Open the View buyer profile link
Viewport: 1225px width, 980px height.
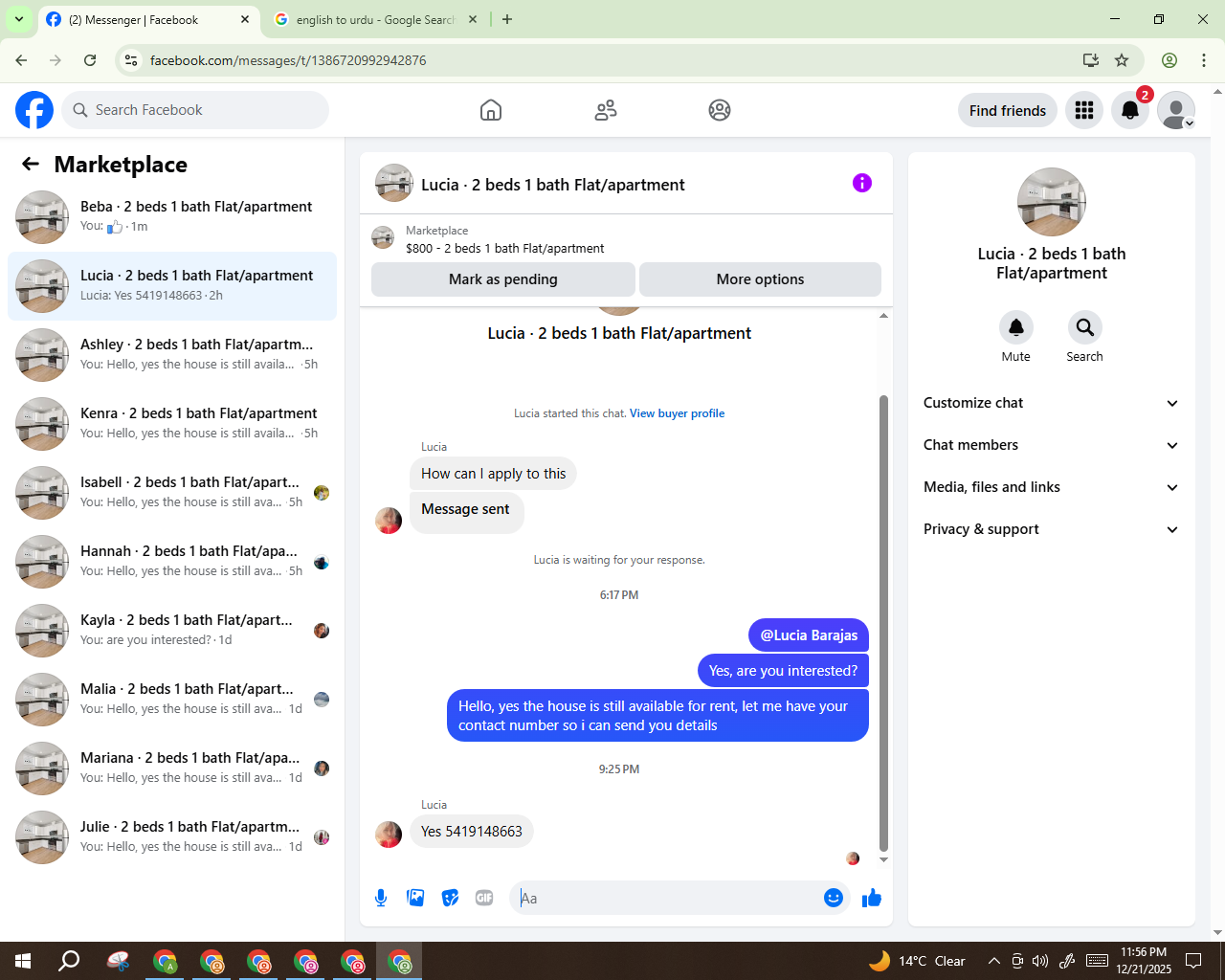[677, 413]
